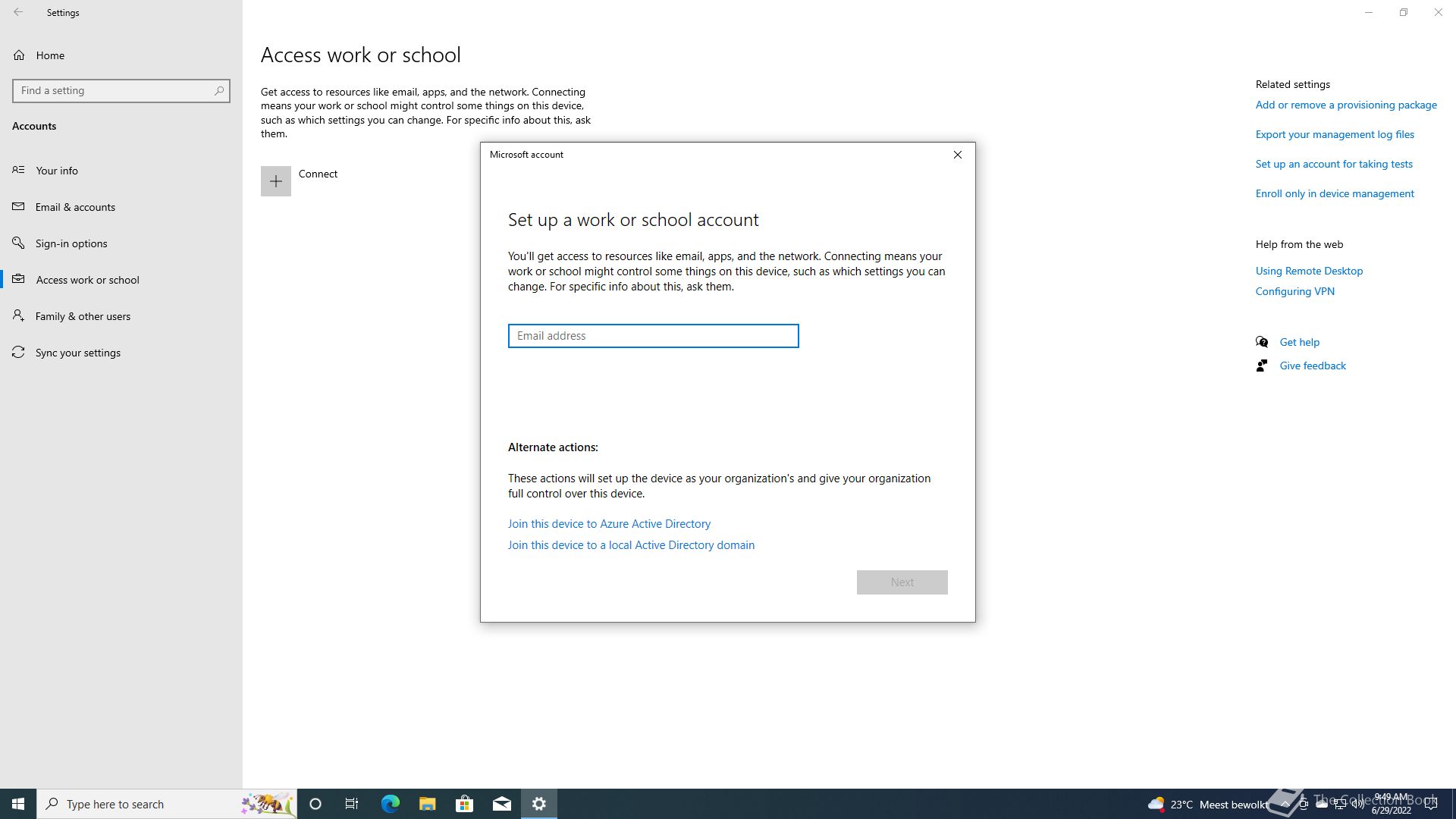
Task: Click the taskbar search box
Action: [167, 804]
